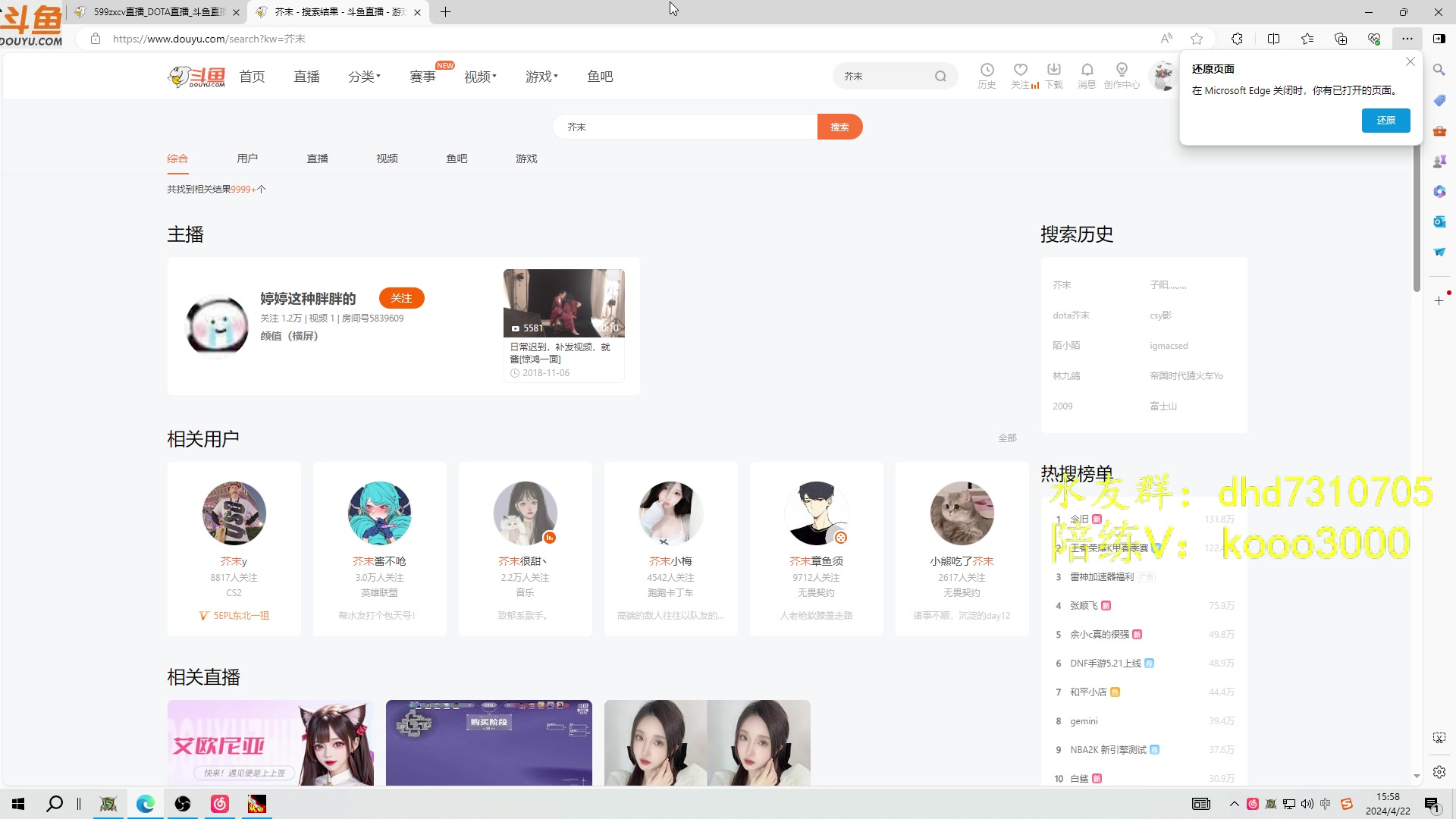Open the 下载 download icon
The width and height of the screenshot is (1456, 819).
[1054, 75]
